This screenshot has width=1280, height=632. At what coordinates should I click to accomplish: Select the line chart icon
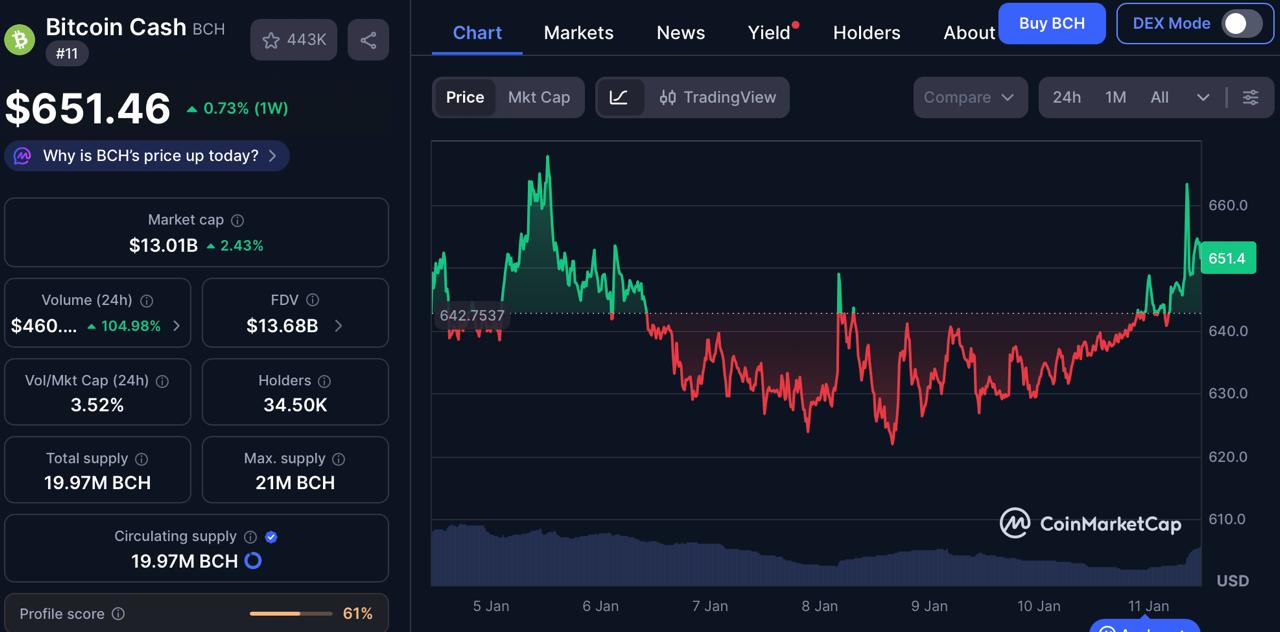[620, 97]
